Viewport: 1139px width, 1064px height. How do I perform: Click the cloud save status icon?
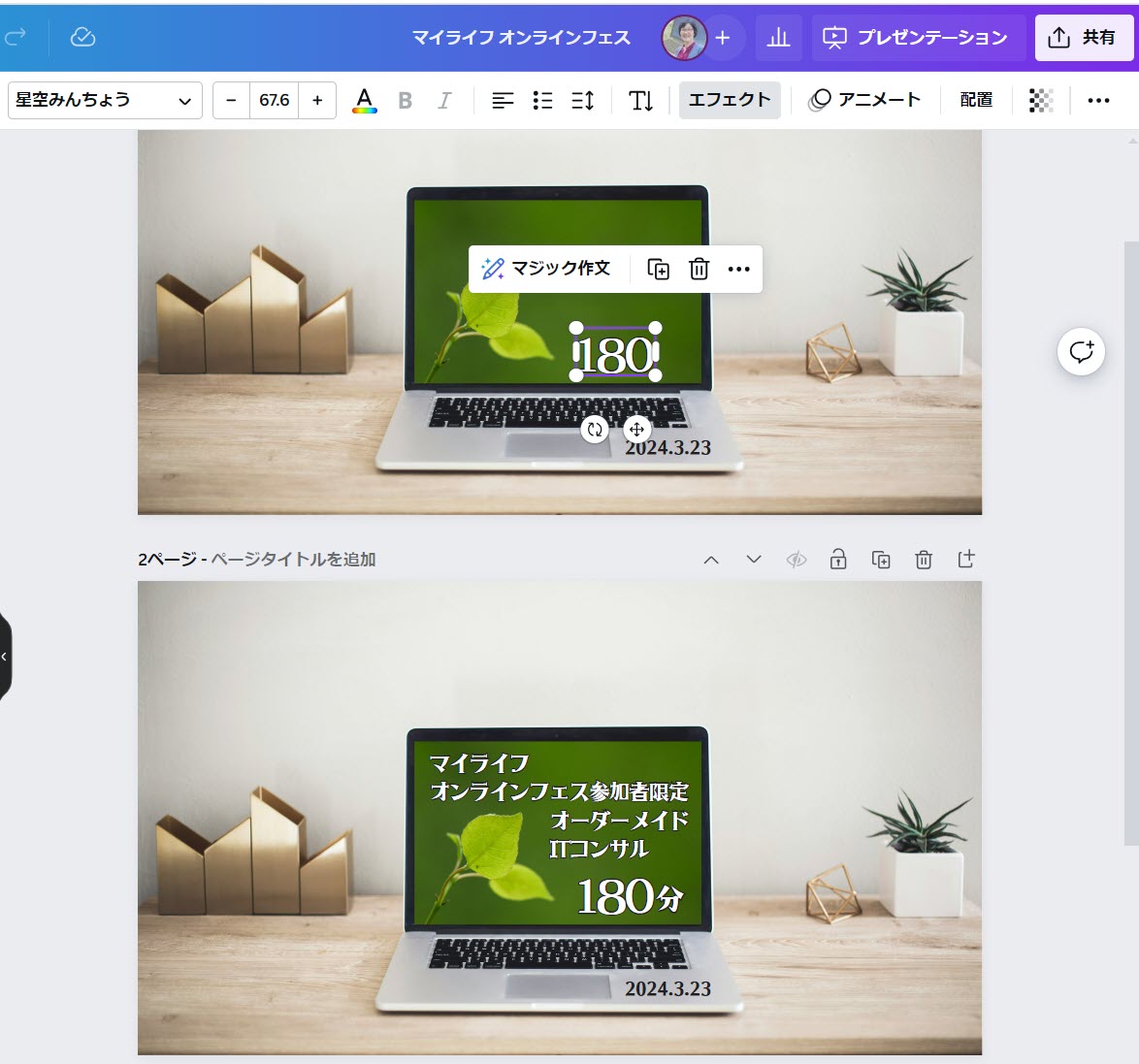tap(83, 37)
